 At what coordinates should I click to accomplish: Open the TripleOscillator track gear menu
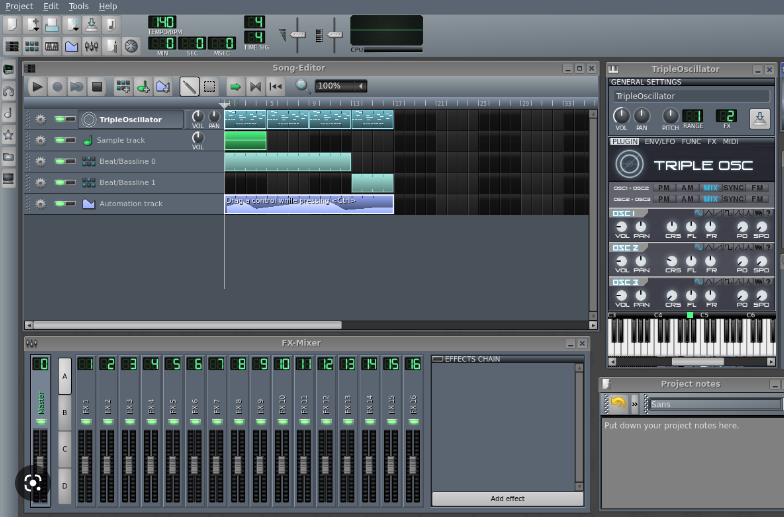coord(40,119)
